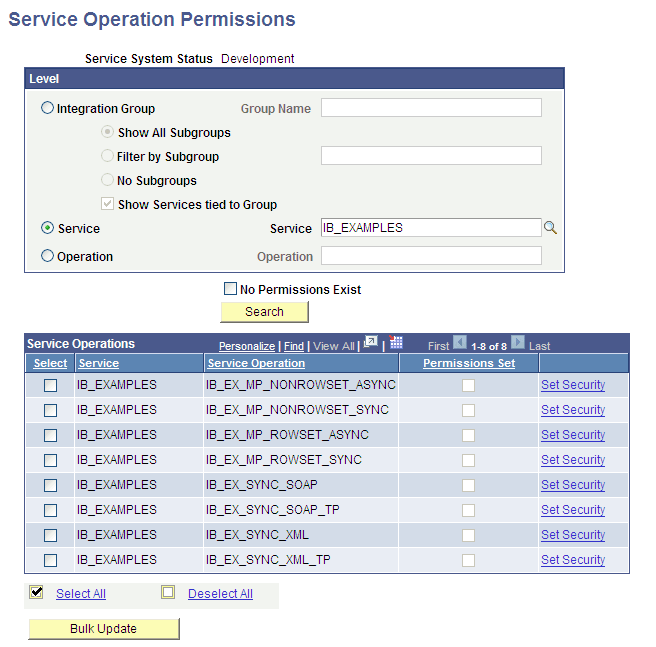Tick Select box for IB_EX_SYNC_SOAP row
Screen dimensions: 656x647
(x=51, y=485)
